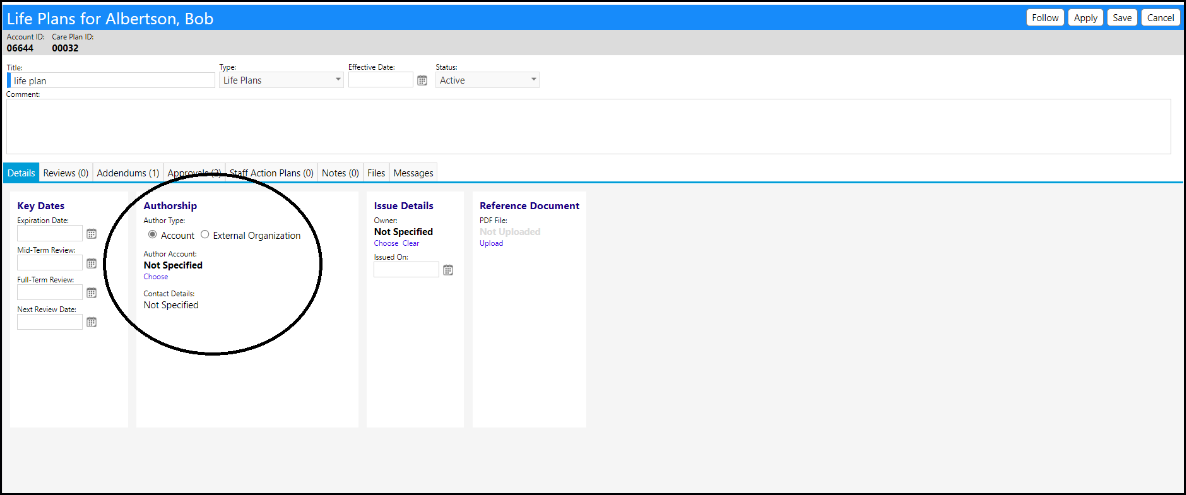
Task: Open the Staff Action Plans (0) tab
Action: pos(272,173)
